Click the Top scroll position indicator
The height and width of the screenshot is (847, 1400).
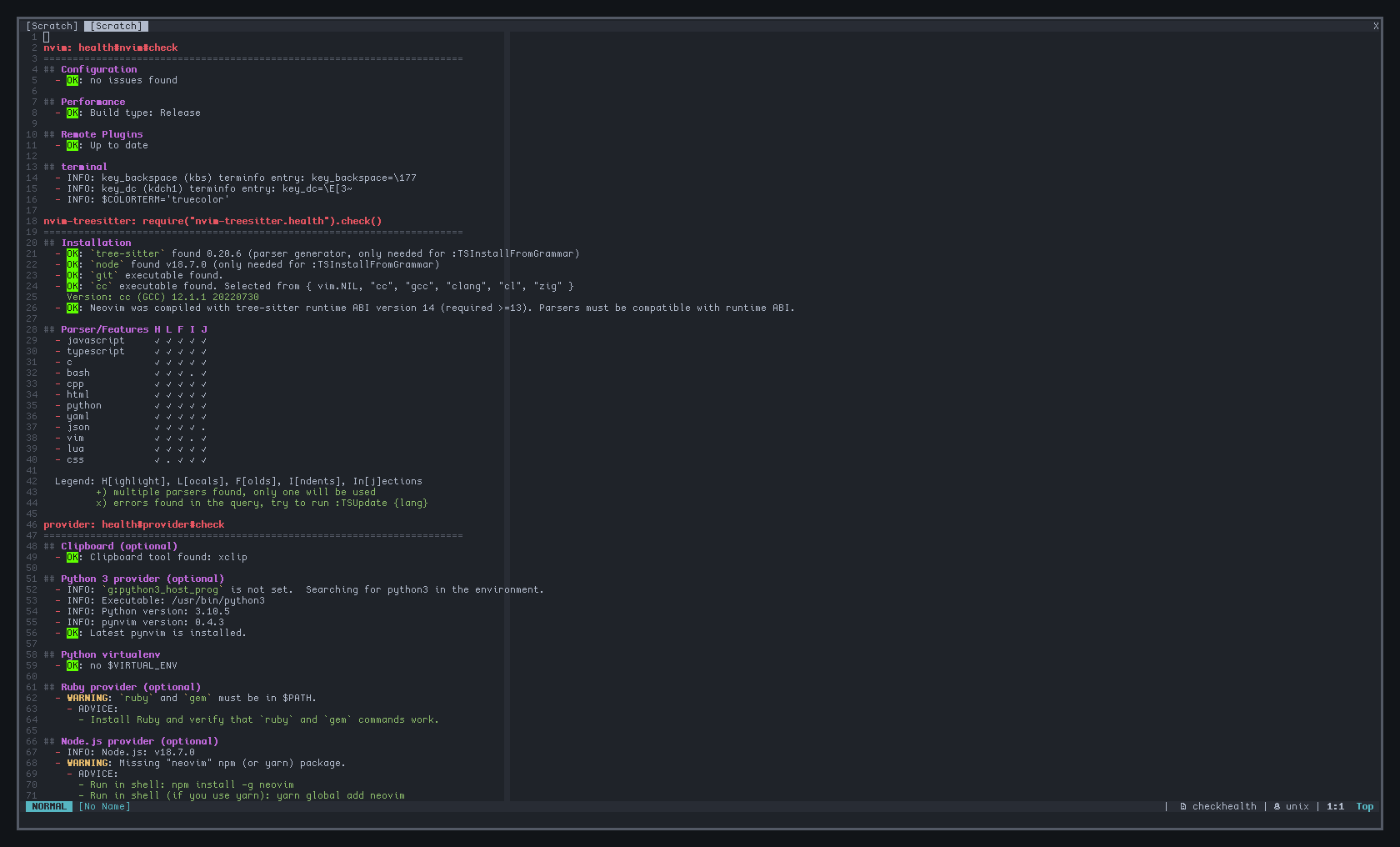pos(1364,806)
